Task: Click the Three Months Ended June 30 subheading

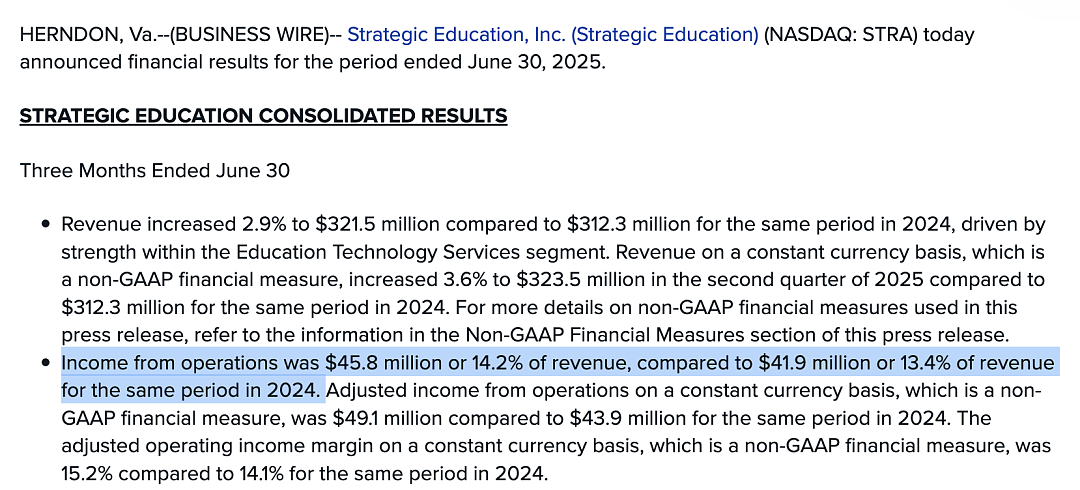Action: pos(154,170)
